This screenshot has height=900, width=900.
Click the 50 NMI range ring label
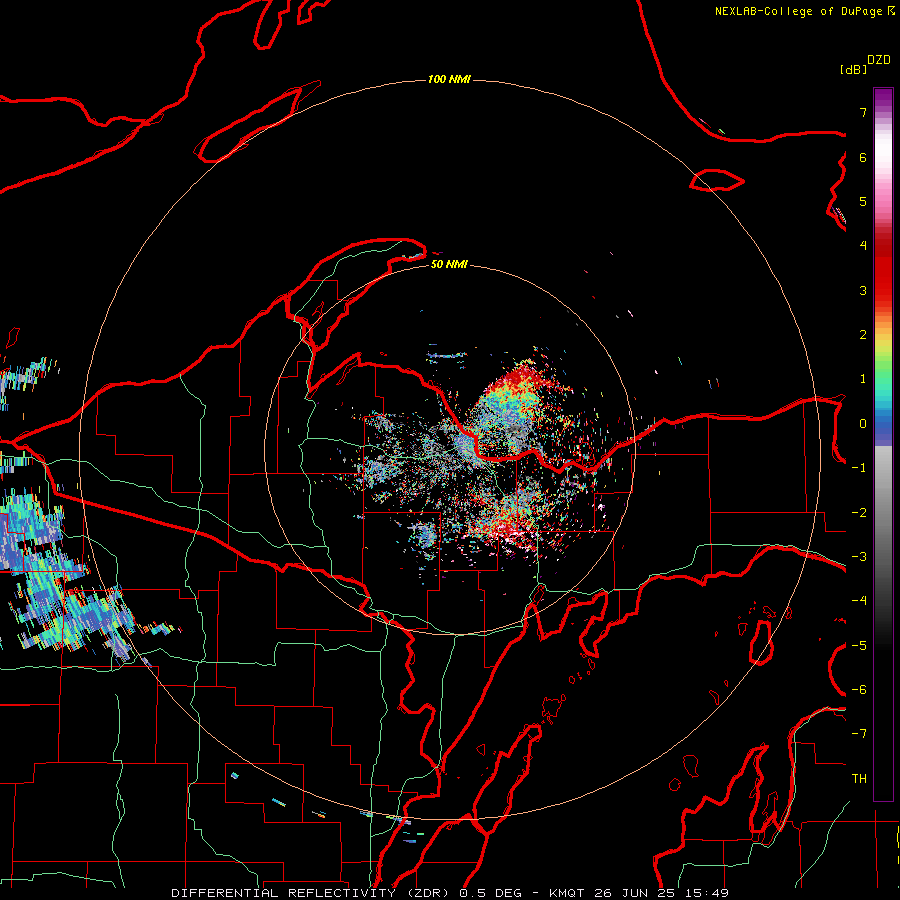pyautogui.click(x=449, y=264)
